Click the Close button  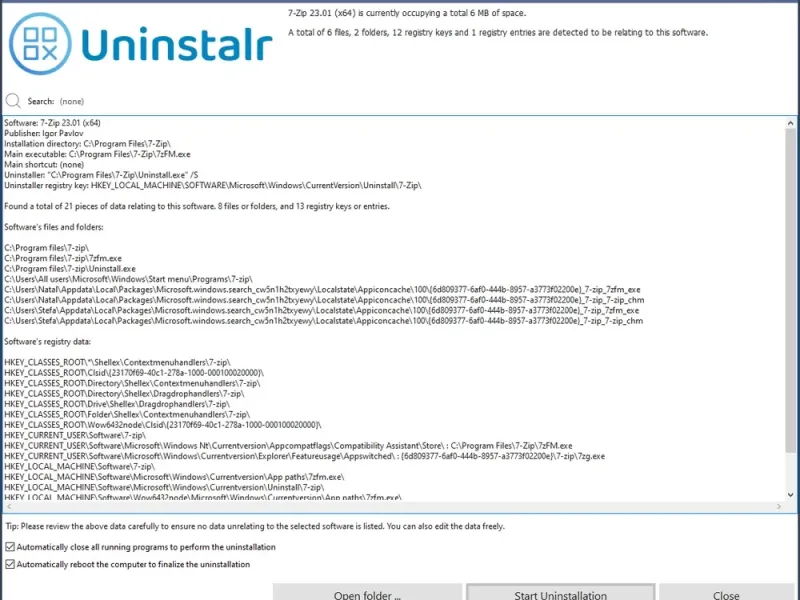[726, 593]
